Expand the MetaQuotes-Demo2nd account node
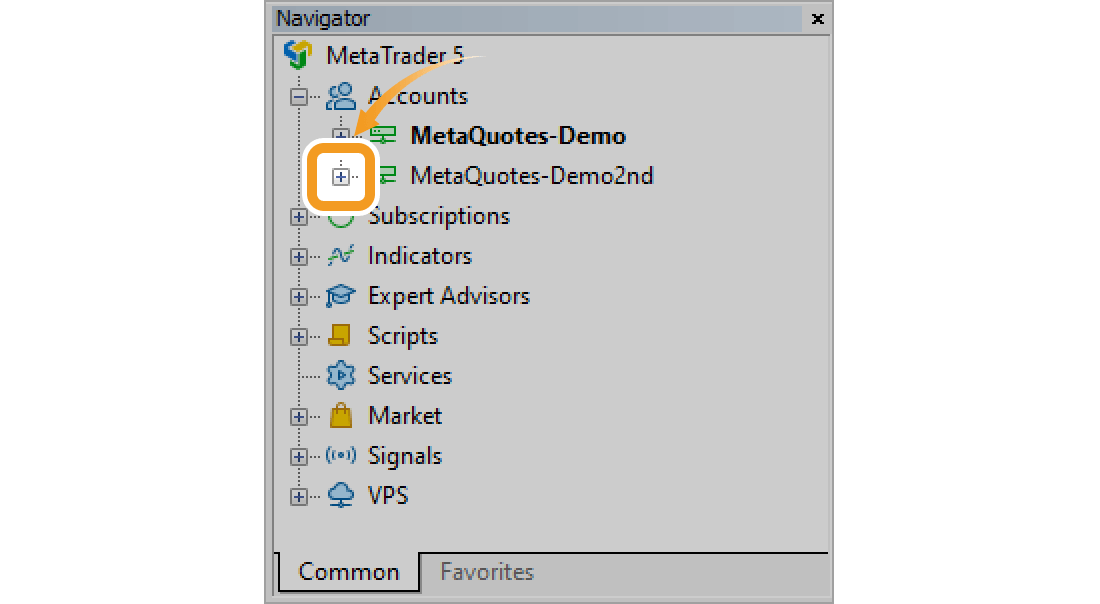The width and height of the screenshot is (1100, 604). click(x=340, y=177)
